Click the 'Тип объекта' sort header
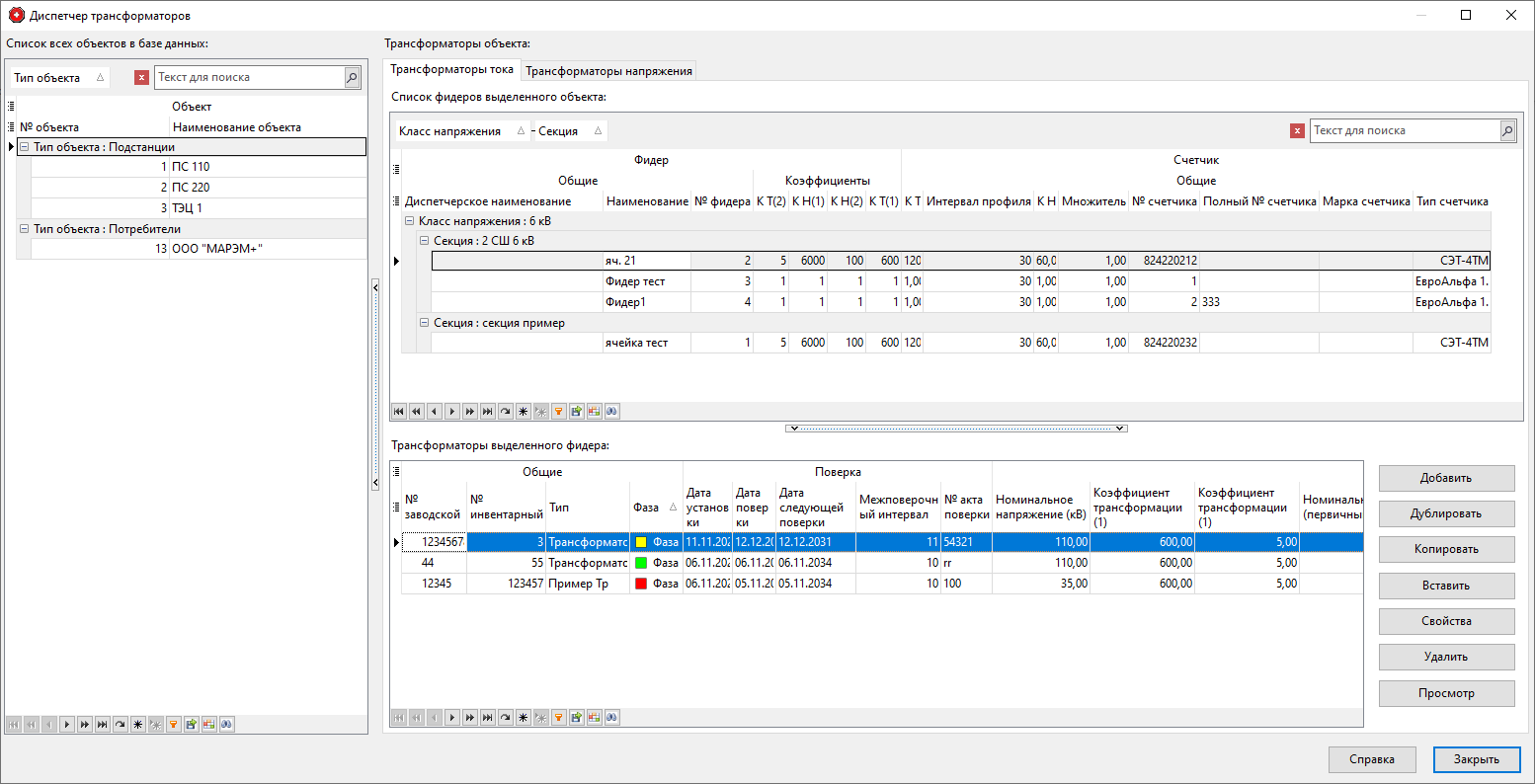The image size is (1535, 784). [47, 77]
